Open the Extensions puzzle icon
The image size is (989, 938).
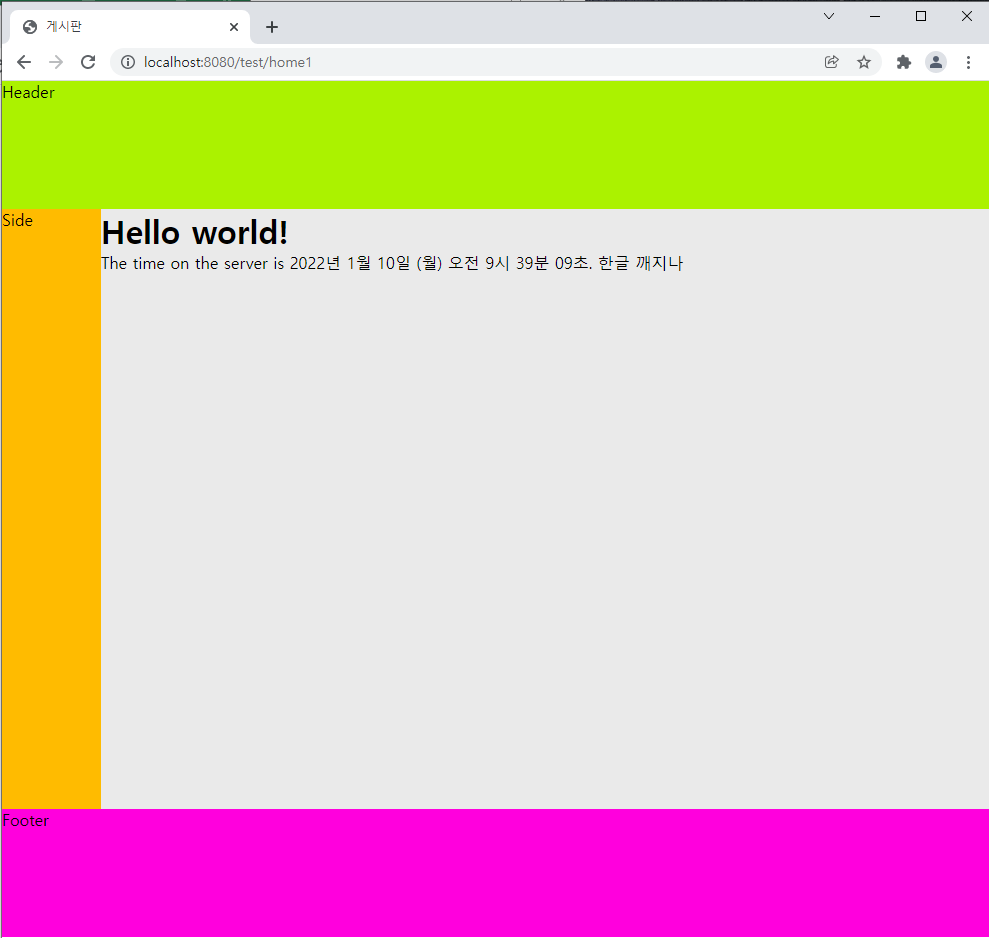pyautogui.click(x=904, y=62)
